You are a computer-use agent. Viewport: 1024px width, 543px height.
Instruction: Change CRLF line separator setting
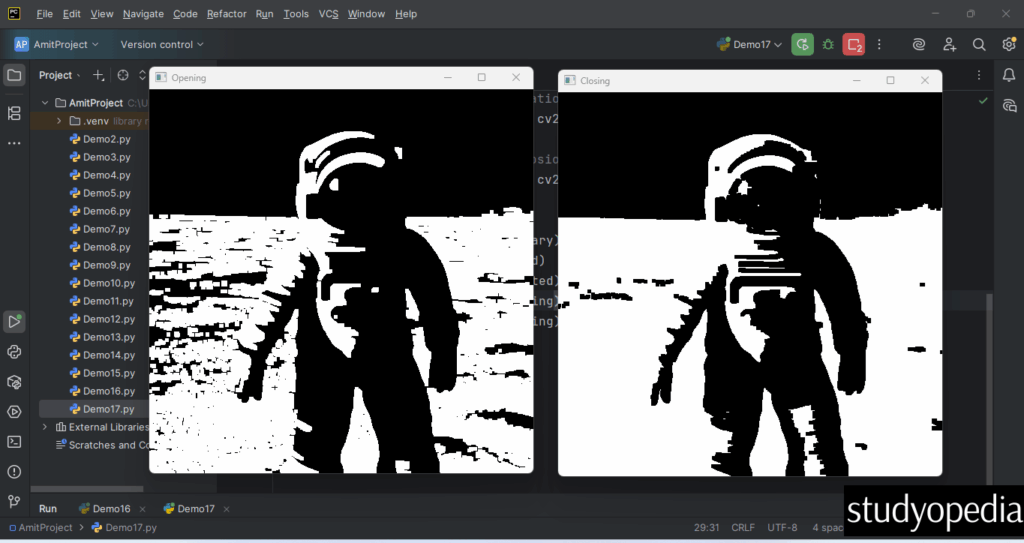743,527
